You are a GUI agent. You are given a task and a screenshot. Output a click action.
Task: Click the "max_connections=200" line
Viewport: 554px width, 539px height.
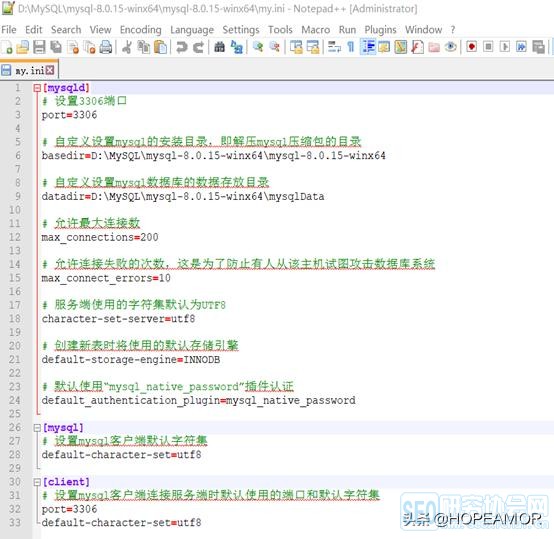100,237
